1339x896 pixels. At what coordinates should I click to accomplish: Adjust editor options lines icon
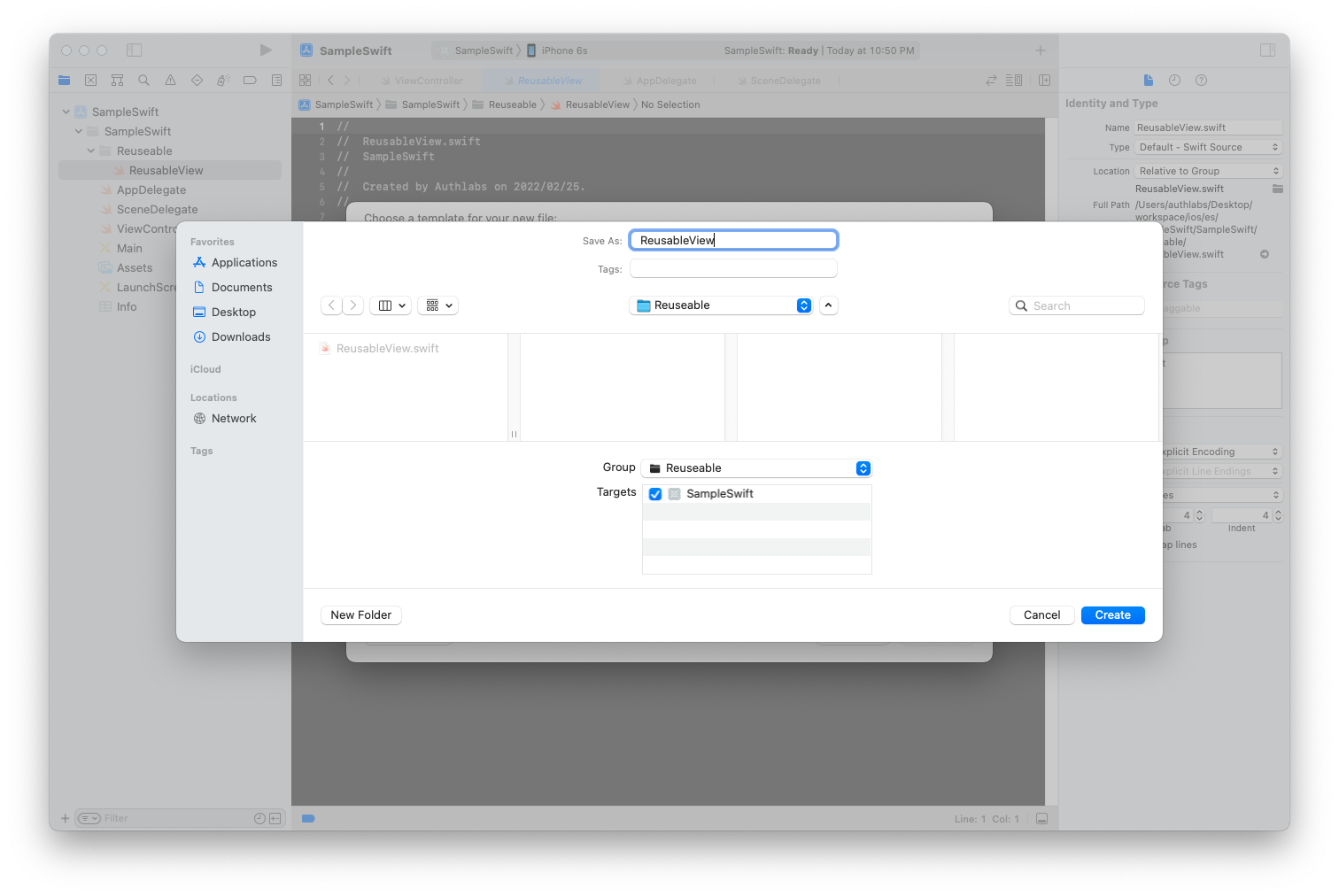1014,81
